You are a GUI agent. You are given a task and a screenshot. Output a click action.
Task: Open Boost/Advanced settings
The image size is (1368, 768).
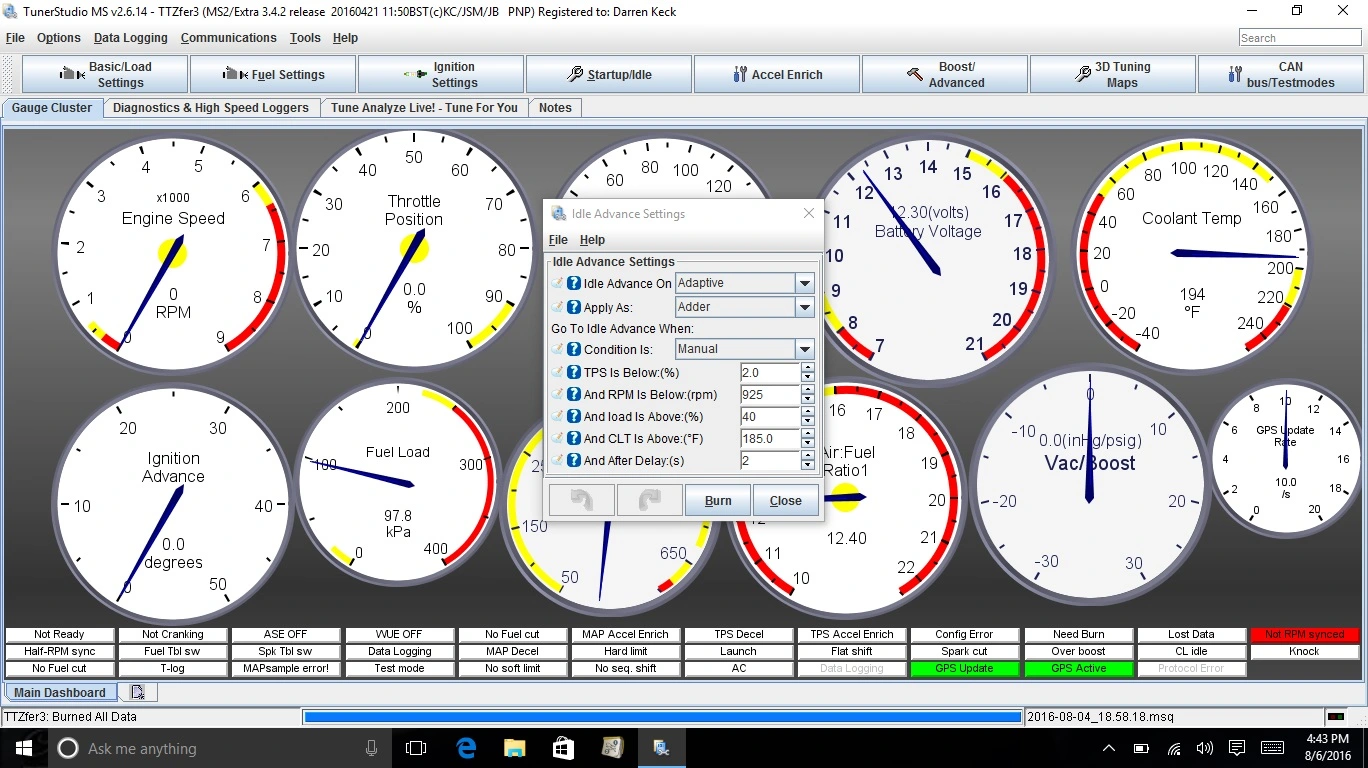[945, 75]
